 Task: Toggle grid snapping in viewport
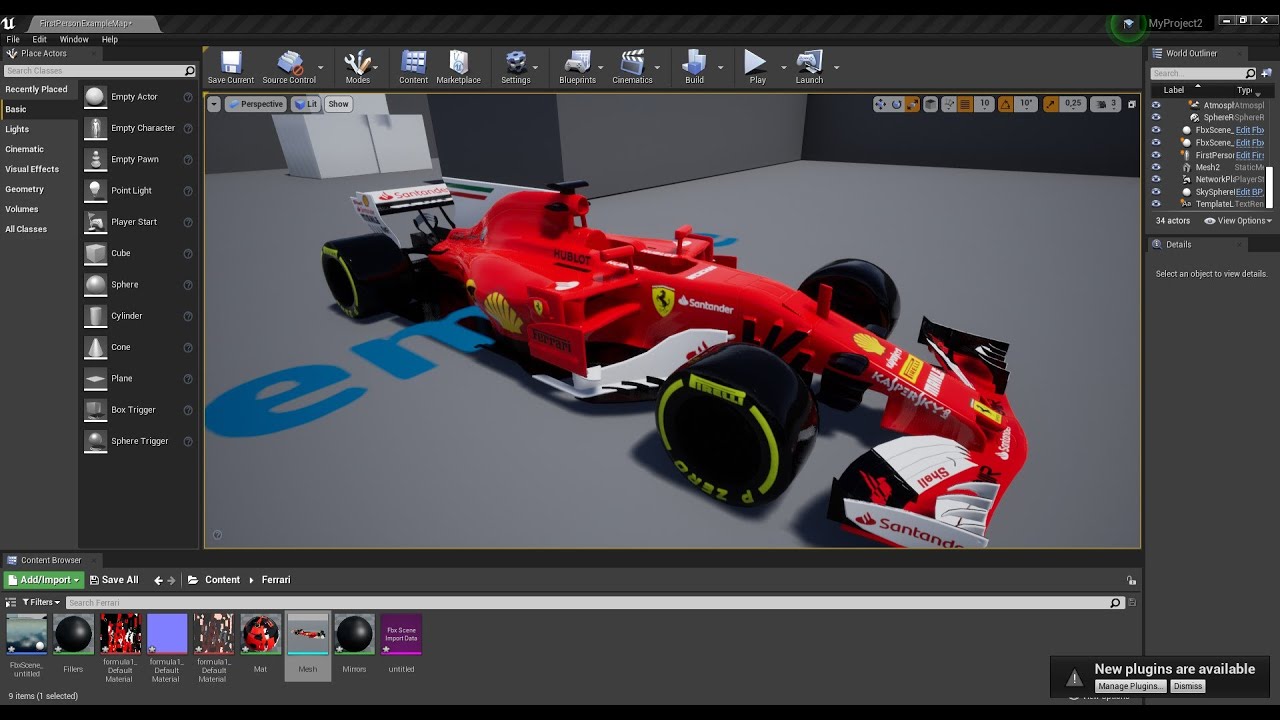(965, 104)
